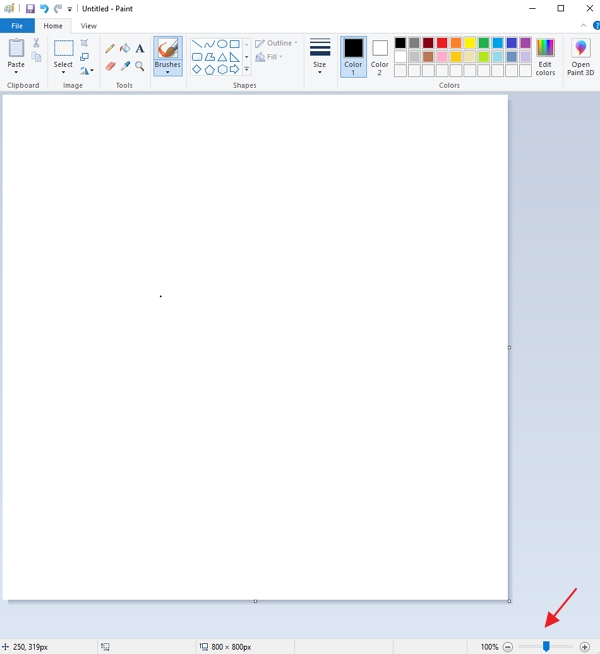Select the Color picker eyedropper tool

click(x=125, y=66)
